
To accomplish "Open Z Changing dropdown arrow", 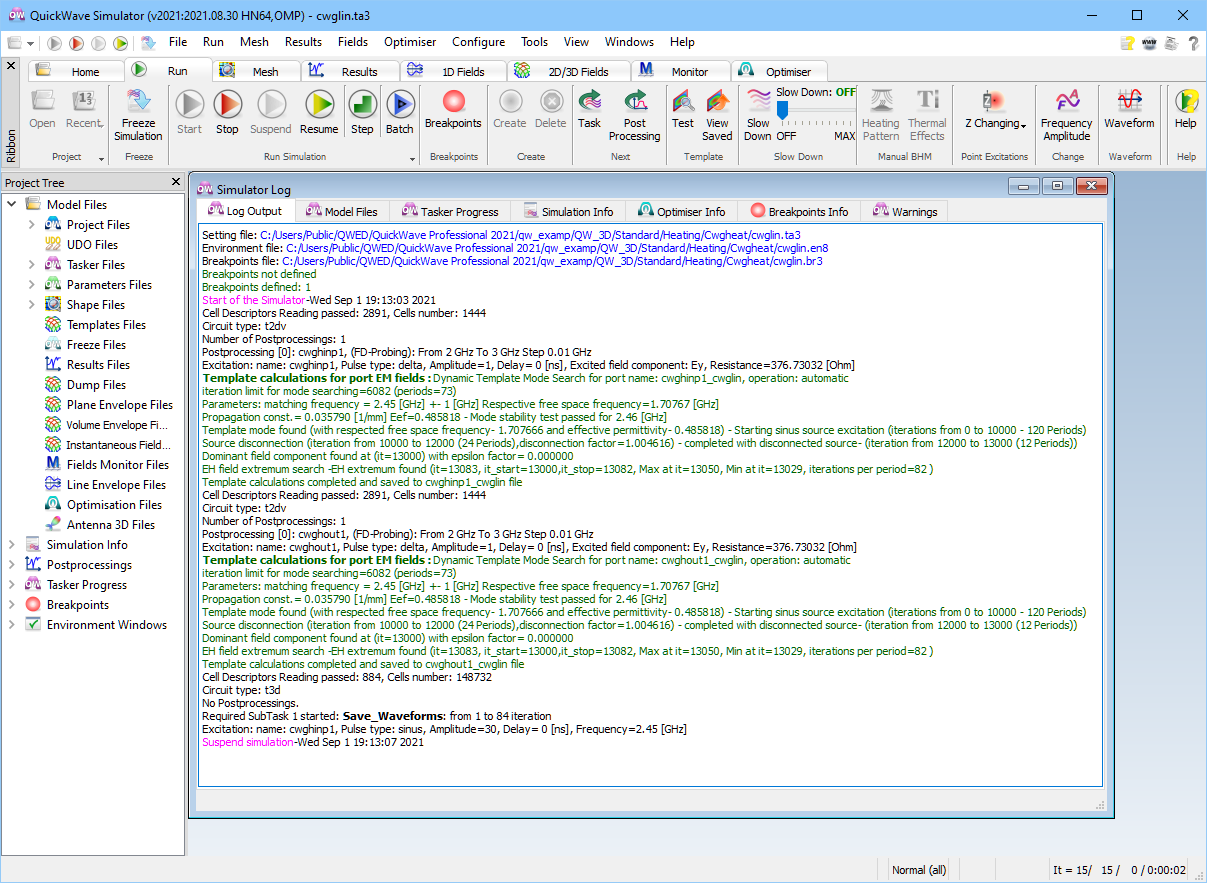I will (1024, 125).
